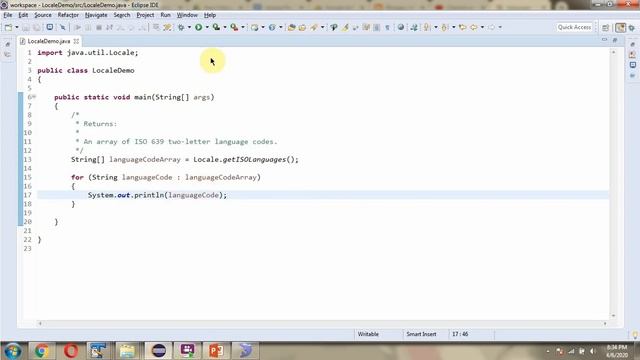640x360 pixels.
Task: Click the globe toolbar icon
Action: click(401, 27)
